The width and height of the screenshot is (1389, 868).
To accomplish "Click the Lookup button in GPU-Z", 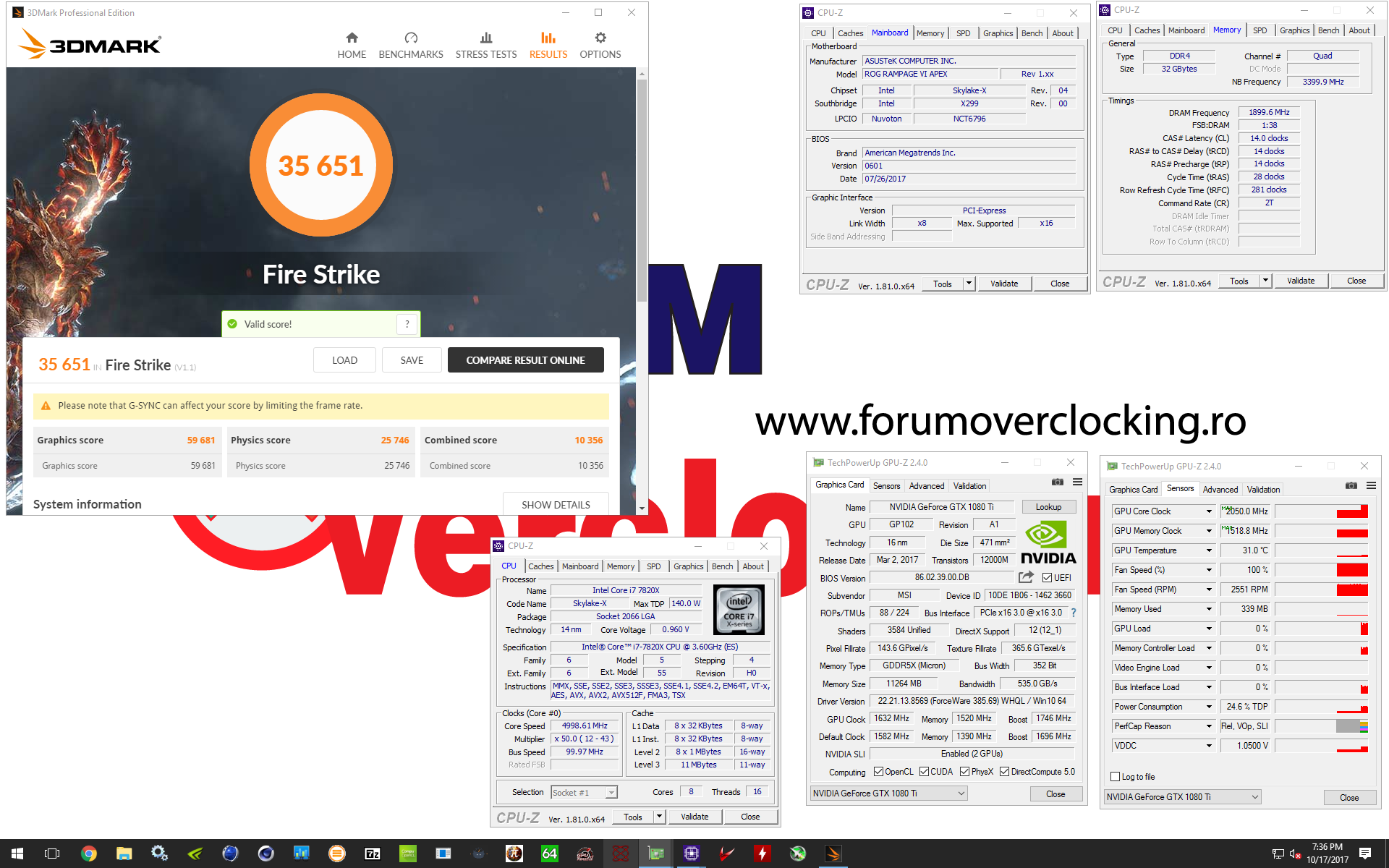I will tap(1048, 507).
